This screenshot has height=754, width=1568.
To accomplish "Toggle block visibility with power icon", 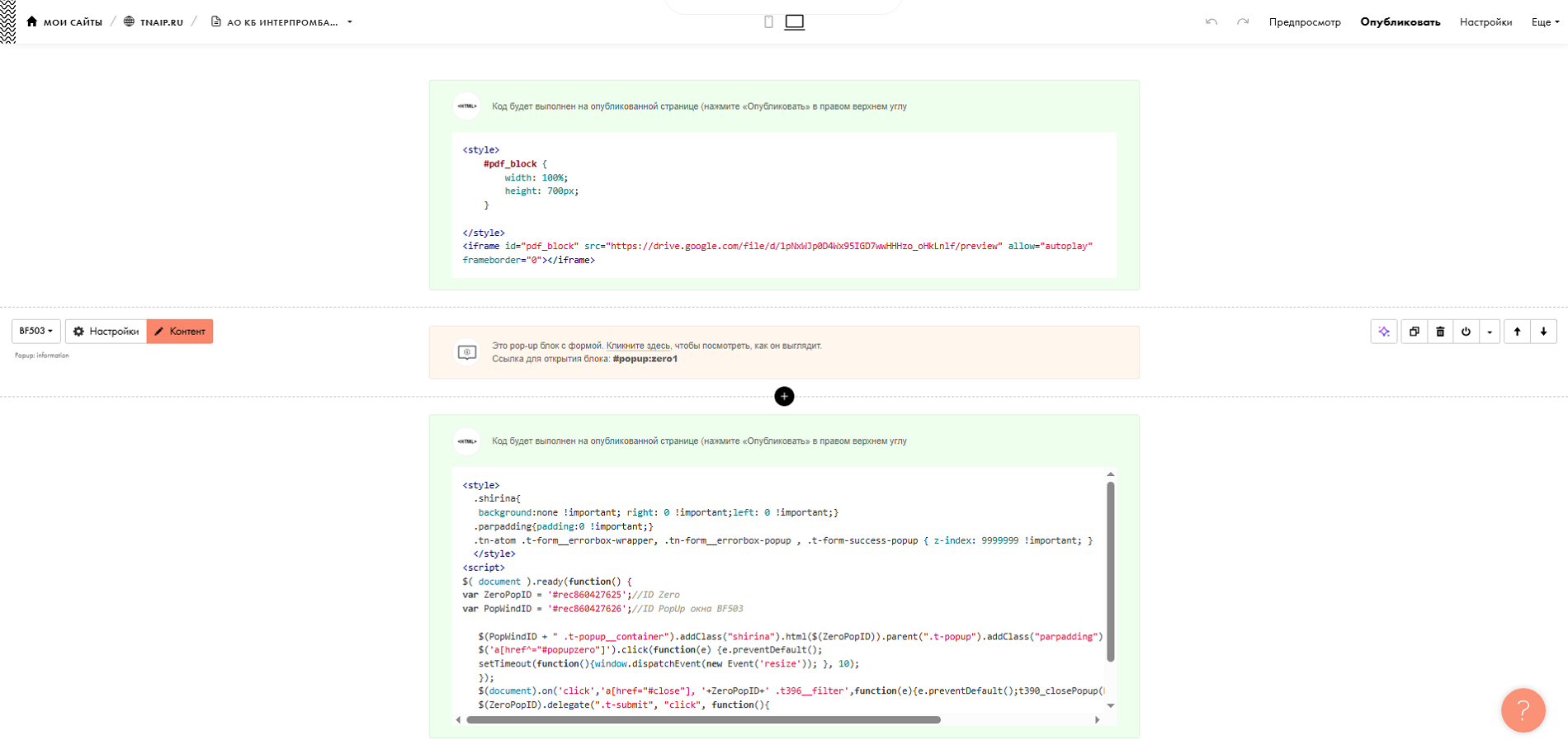I will (1466, 332).
